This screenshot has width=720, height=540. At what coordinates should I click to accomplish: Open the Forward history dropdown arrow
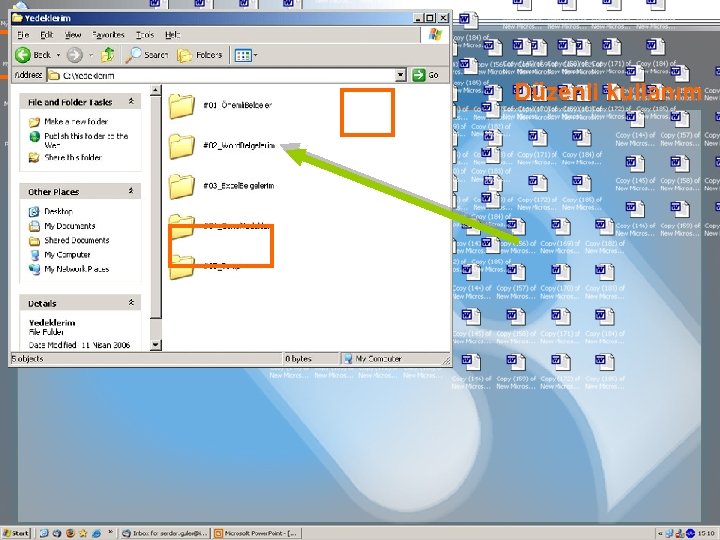point(91,55)
